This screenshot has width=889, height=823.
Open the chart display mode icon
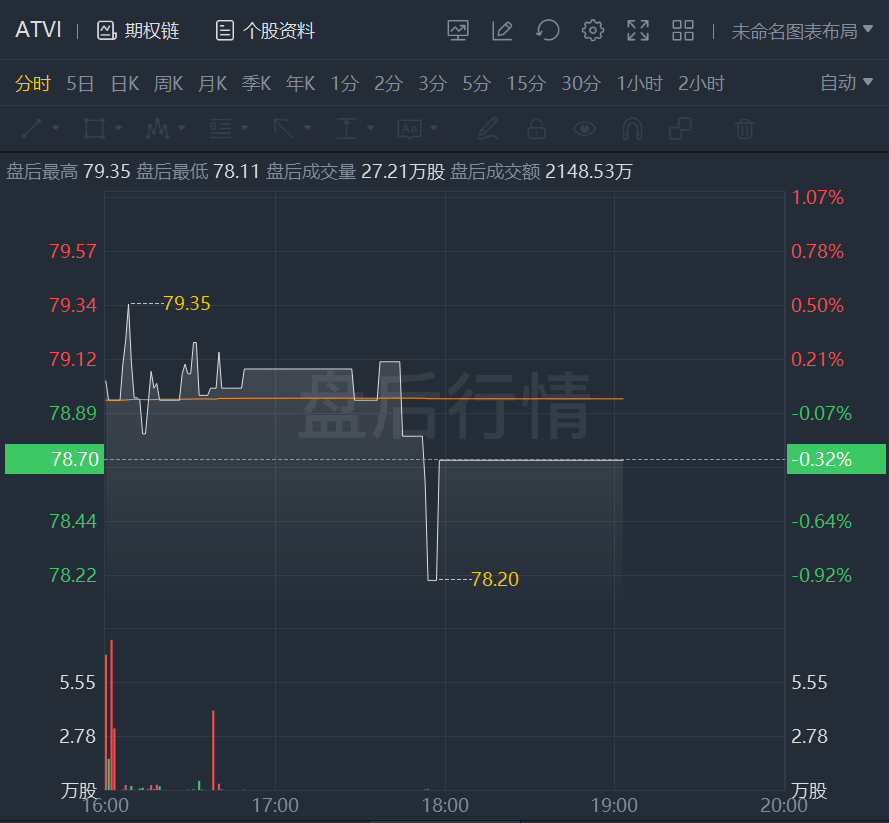coord(458,31)
